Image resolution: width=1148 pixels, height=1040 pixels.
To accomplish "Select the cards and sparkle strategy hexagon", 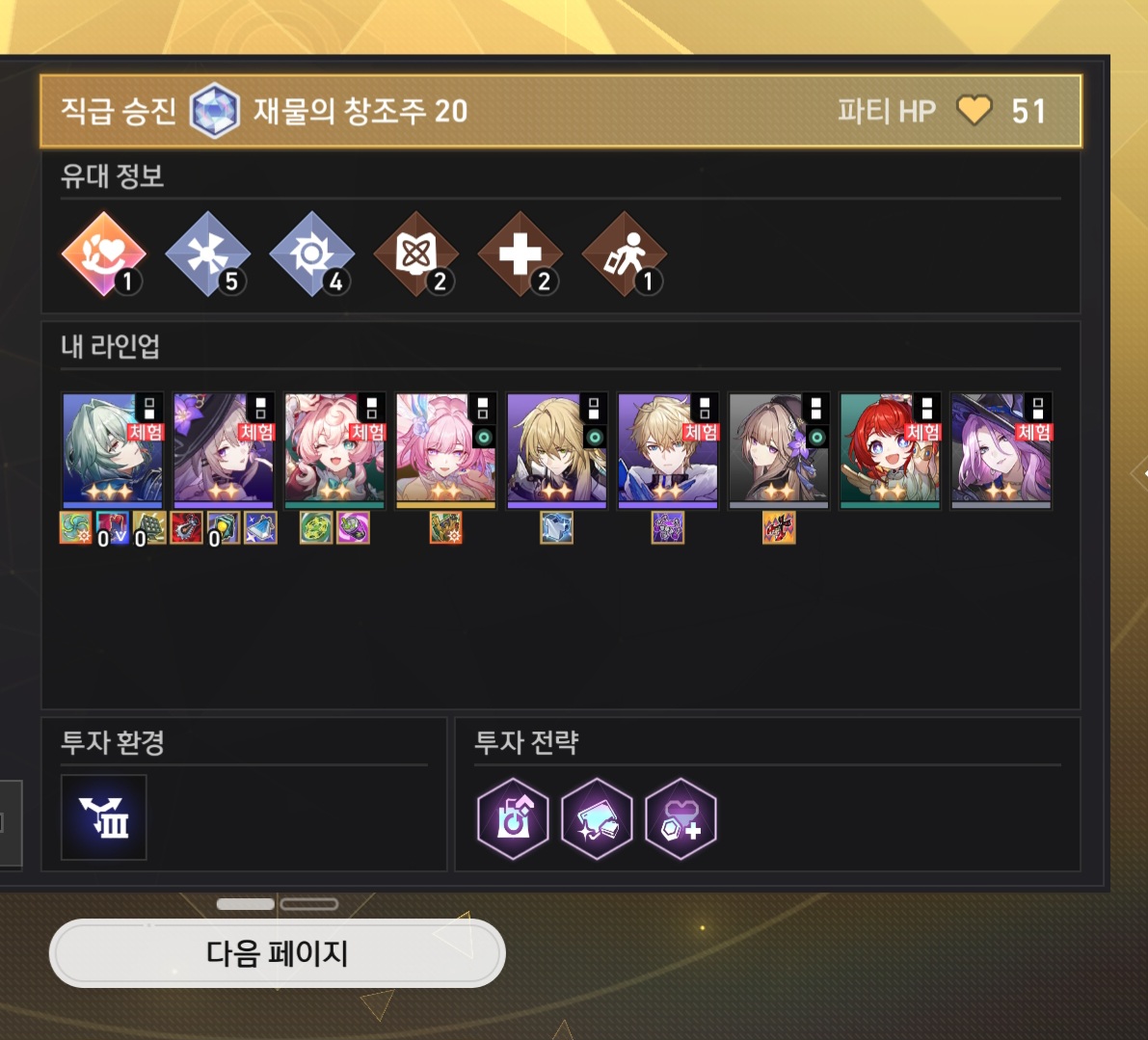I will 597,818.
